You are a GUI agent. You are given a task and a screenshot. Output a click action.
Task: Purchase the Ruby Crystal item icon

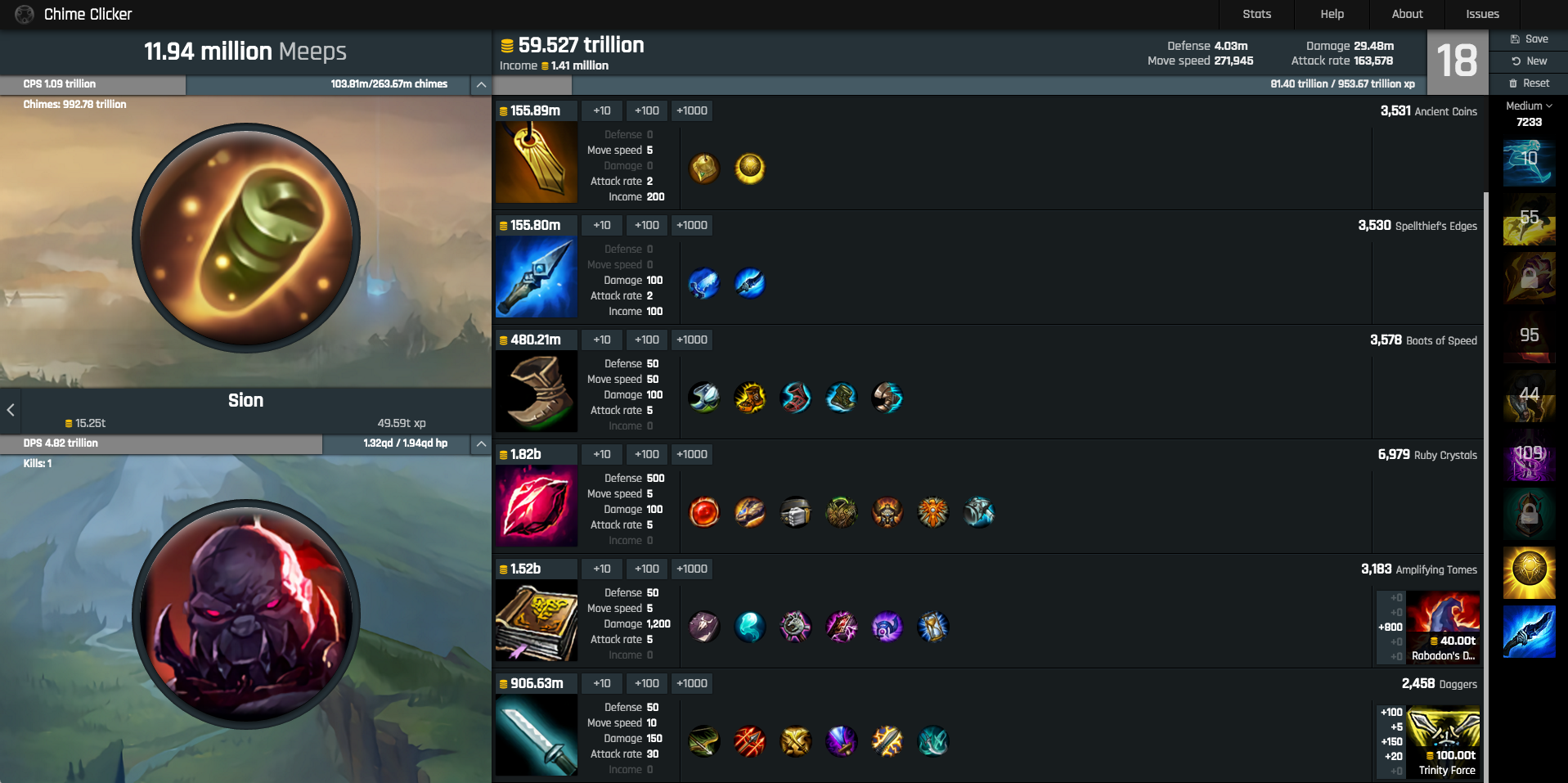coord(537,506)
